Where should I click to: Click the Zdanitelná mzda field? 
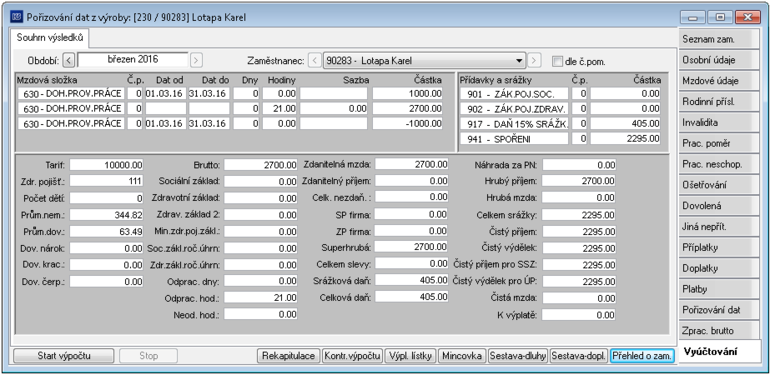[x=412, y=164]
